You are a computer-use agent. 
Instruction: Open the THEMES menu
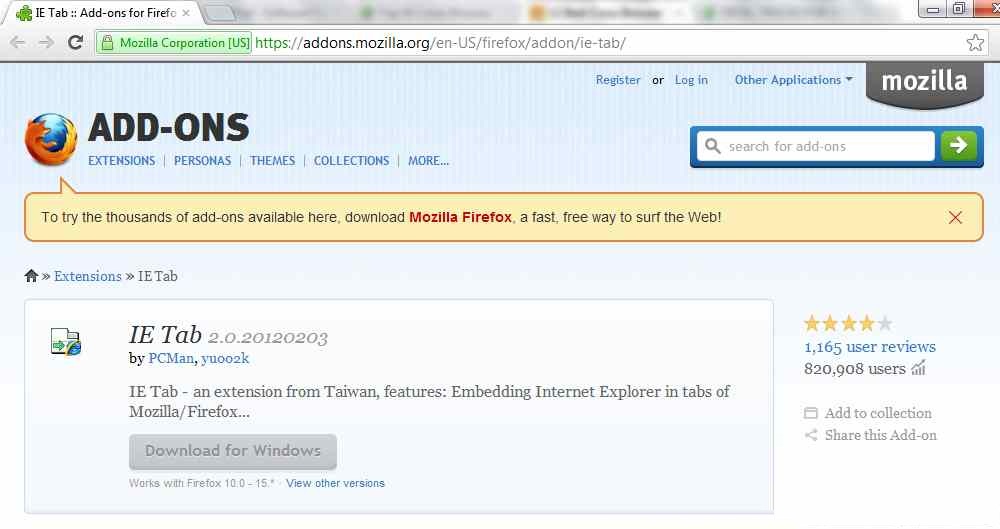(x=272, y=161)
